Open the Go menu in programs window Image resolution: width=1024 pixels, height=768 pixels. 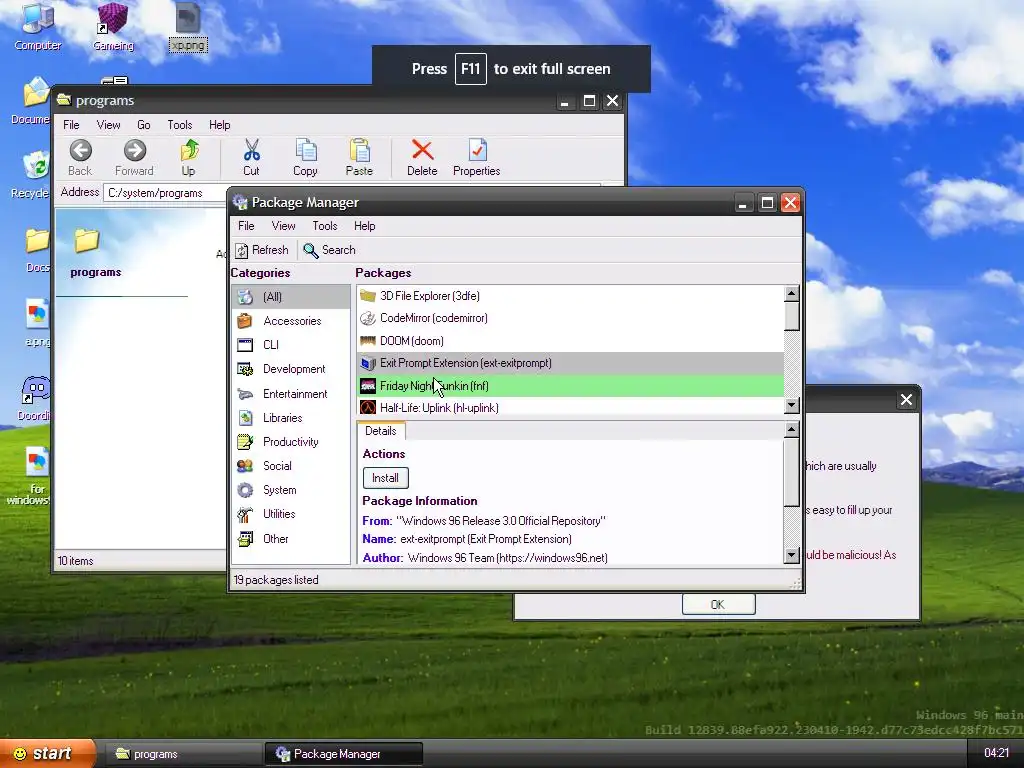144,125
